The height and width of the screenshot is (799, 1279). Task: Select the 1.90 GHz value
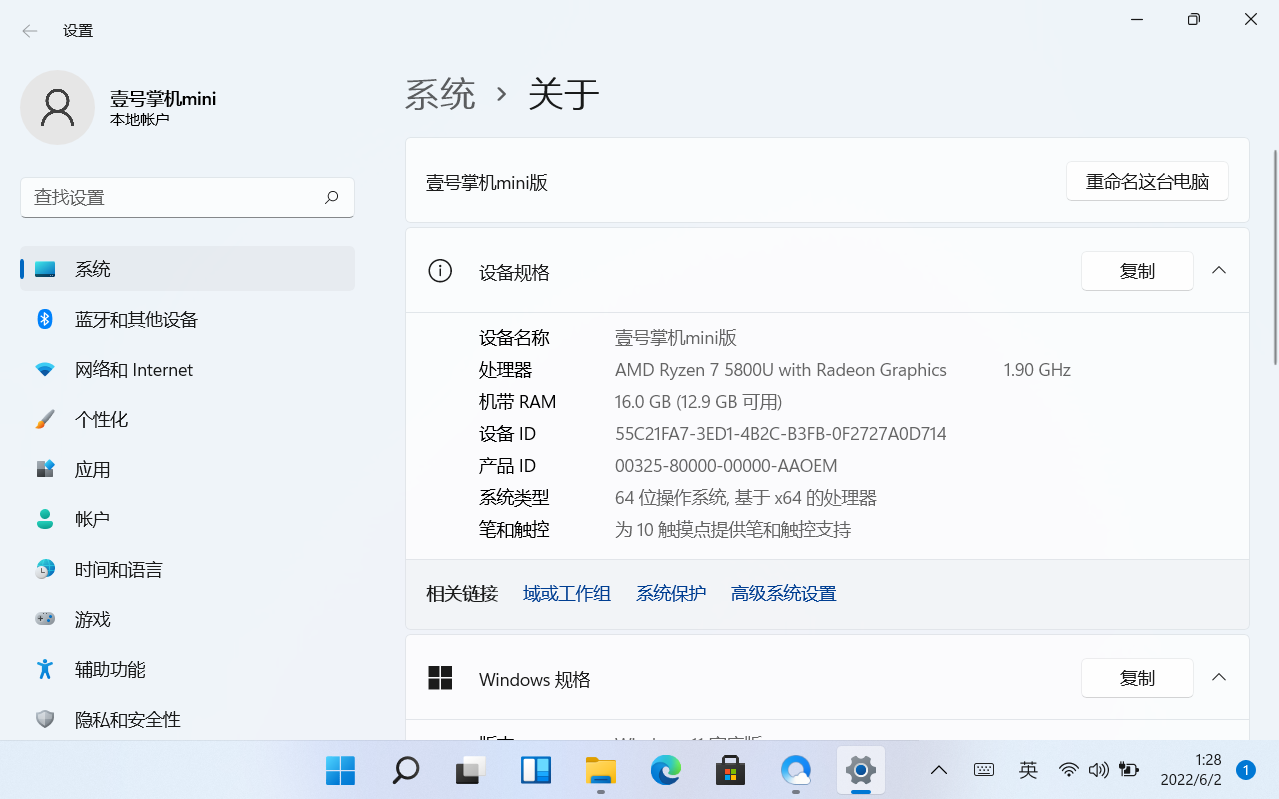1037,370
